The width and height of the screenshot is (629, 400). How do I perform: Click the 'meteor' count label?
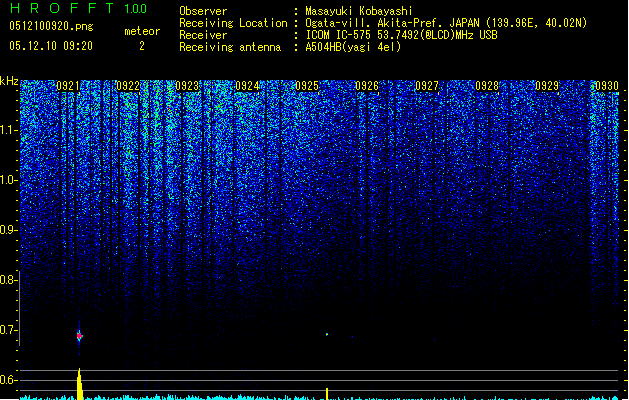coord(142,31)
